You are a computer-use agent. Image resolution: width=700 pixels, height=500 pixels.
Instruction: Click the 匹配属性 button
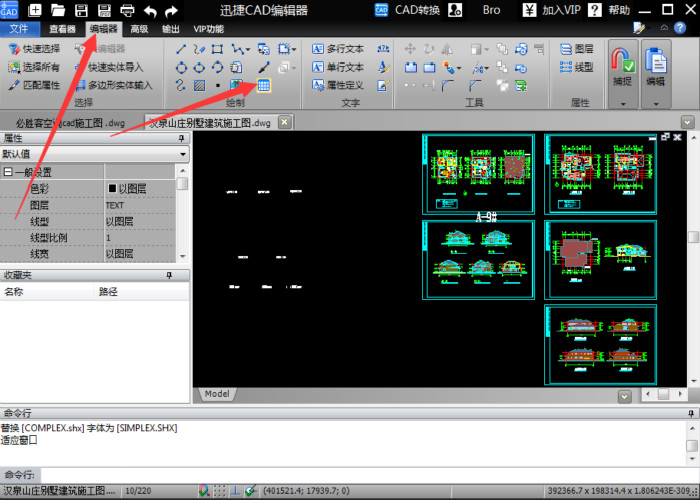coord(34,85)
